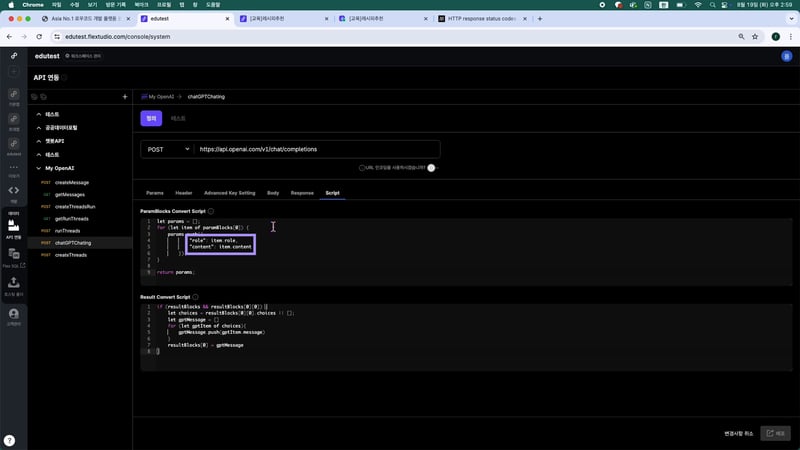800x450 pixels.
Task: Expand the 공공데이터포털 folder
Action: click(37, 128)
